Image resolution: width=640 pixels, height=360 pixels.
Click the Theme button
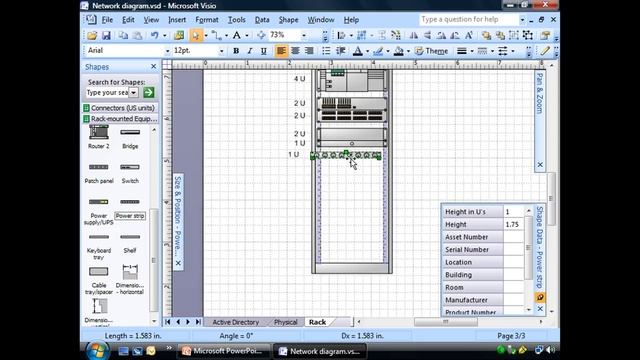(431, 51)
